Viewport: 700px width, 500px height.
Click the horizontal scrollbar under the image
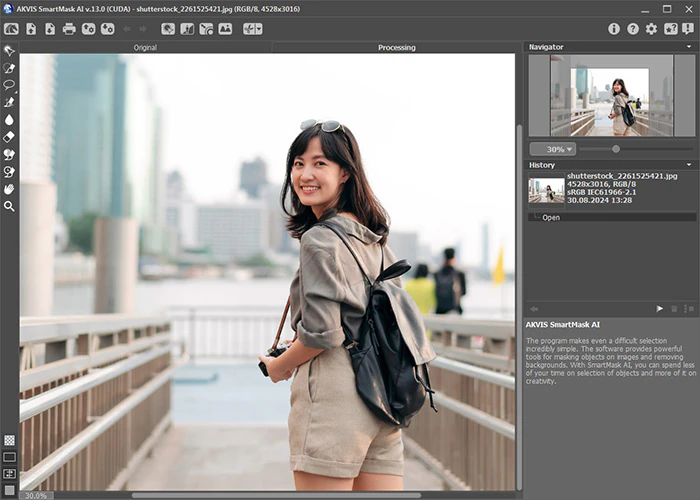276,495
